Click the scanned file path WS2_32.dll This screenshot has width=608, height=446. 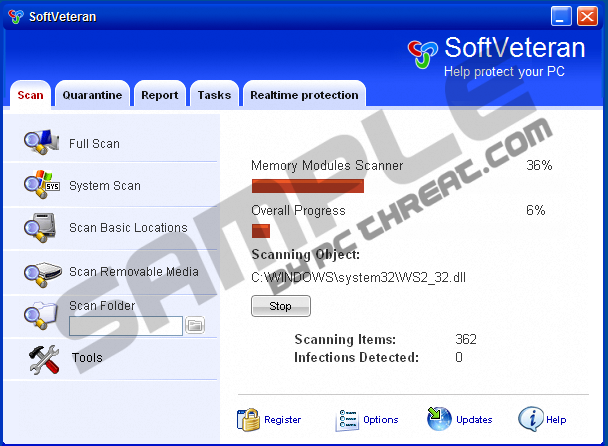point(358,277)
